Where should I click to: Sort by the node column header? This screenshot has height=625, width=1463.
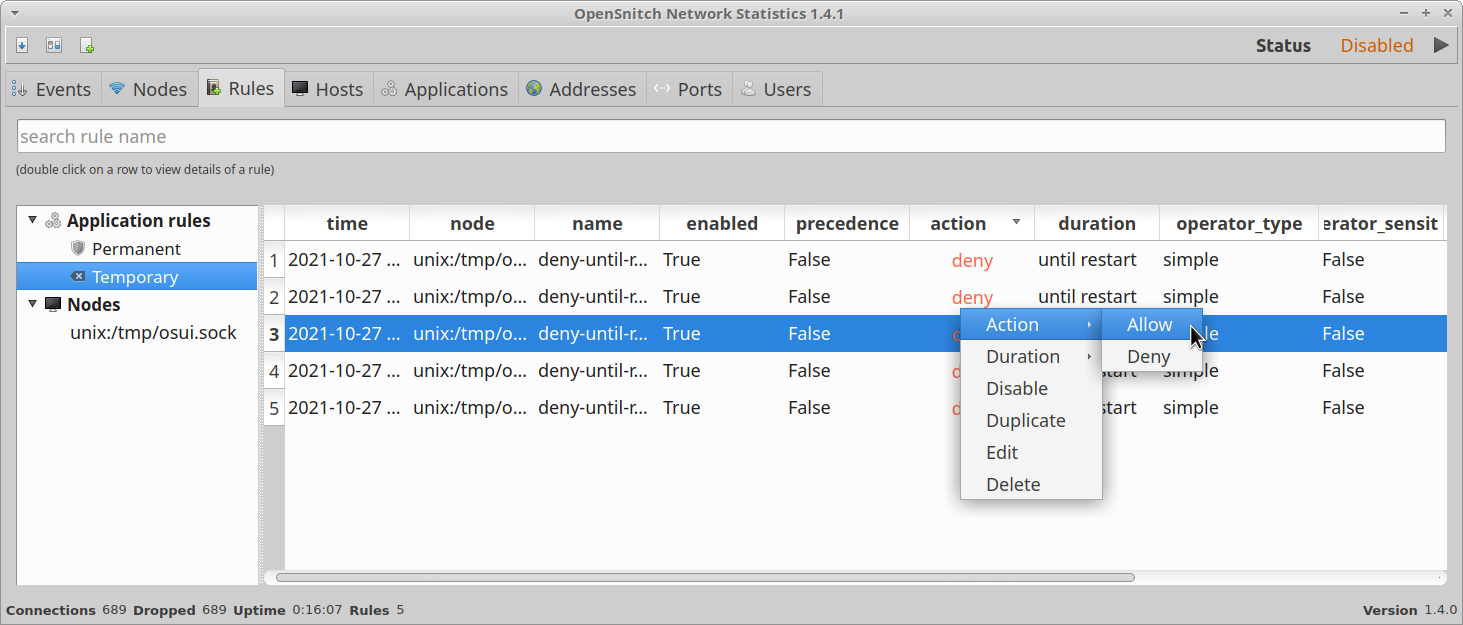(472, 224)
